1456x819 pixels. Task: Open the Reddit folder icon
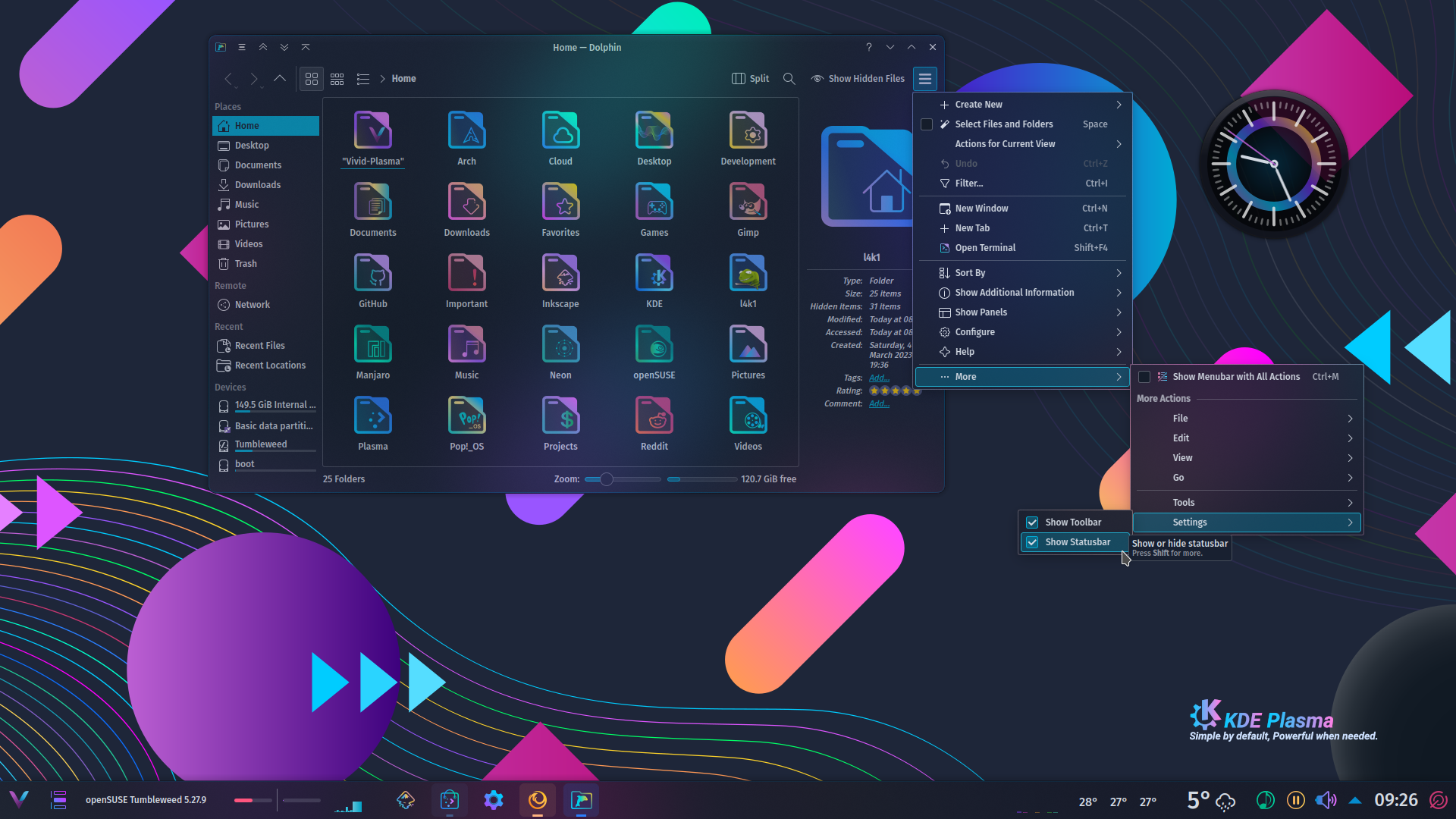(654, 416)
